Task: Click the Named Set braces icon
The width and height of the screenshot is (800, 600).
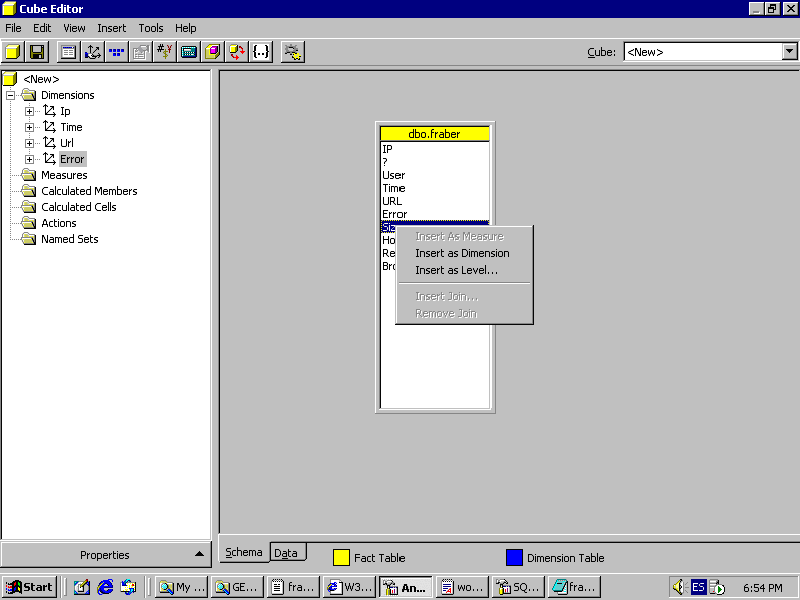Action: click(261, 51)
